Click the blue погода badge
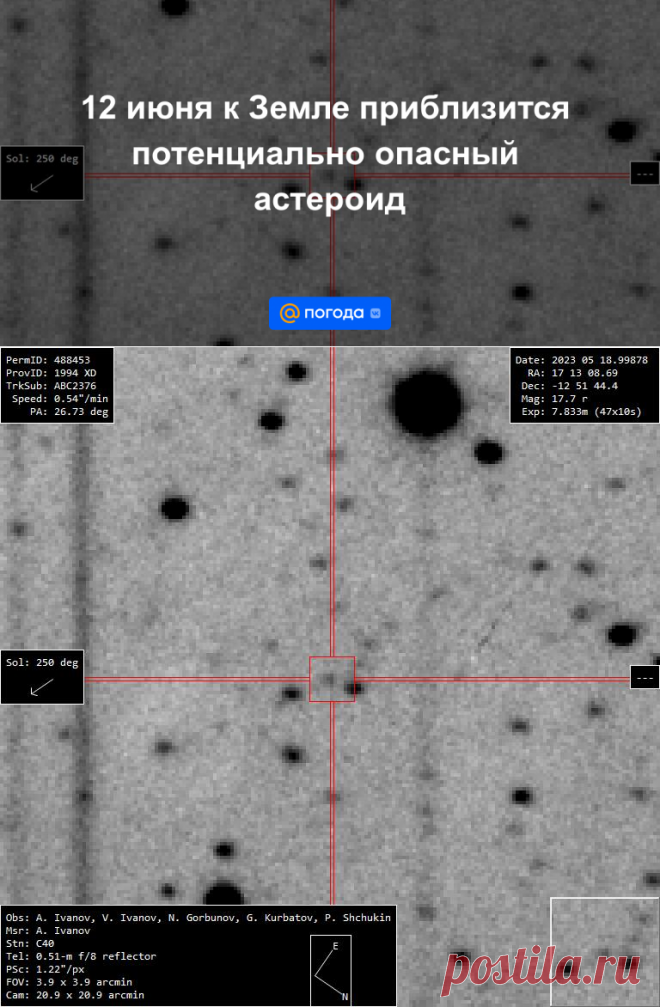 coord(330,313)
